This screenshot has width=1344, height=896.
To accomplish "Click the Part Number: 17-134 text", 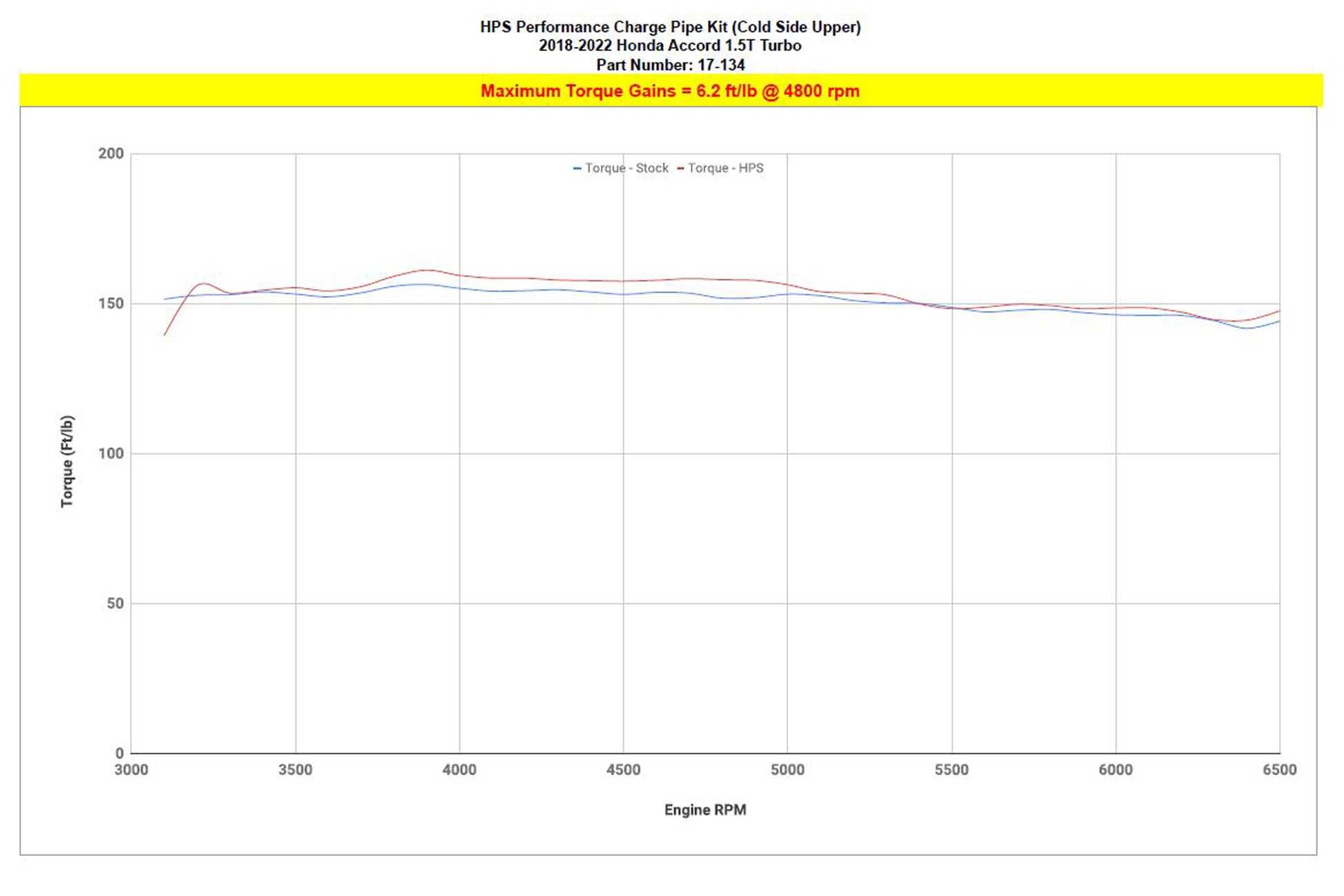I will coord(670,65).
